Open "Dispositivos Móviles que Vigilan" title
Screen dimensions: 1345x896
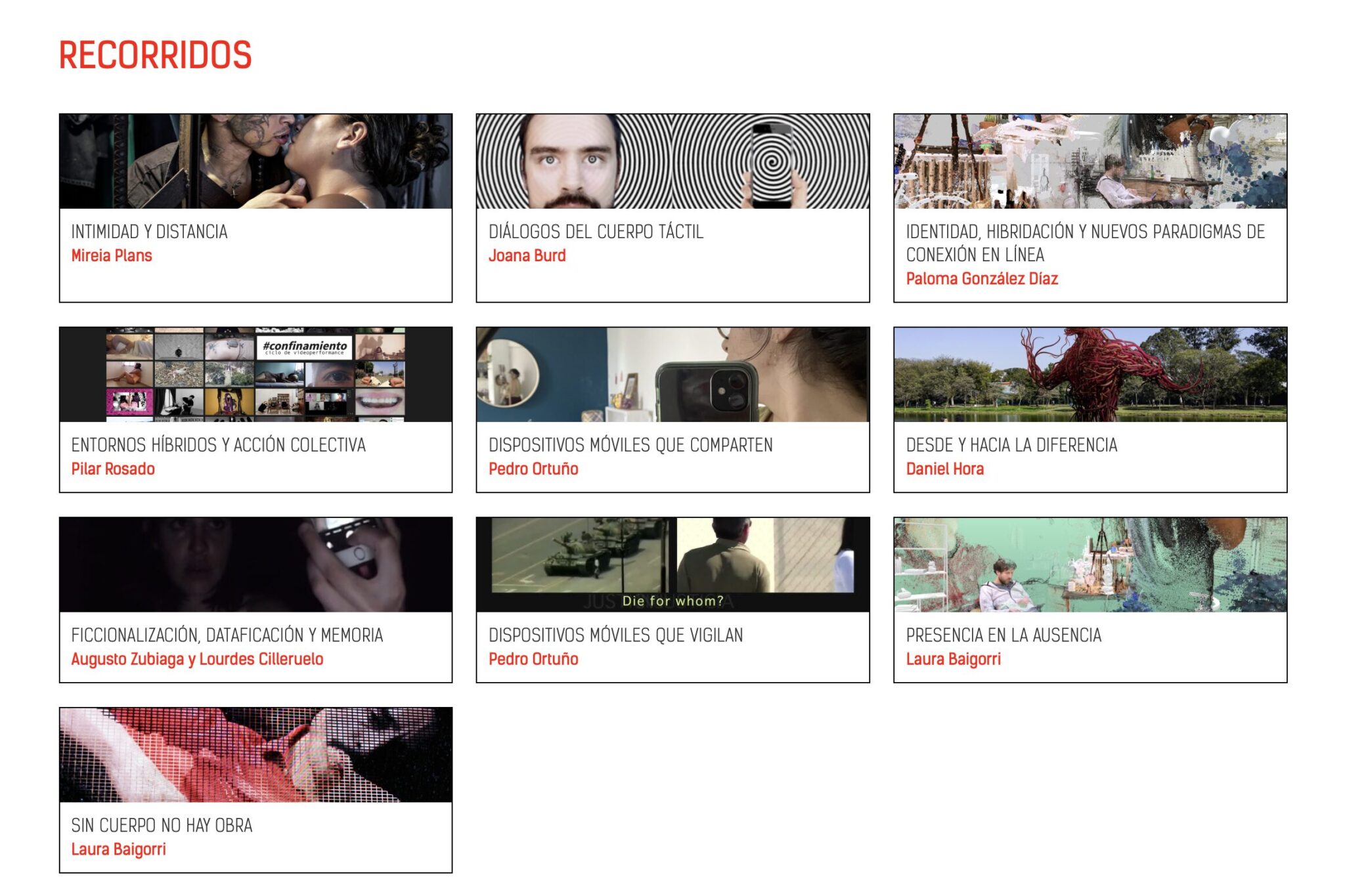(x=615, y=635)
